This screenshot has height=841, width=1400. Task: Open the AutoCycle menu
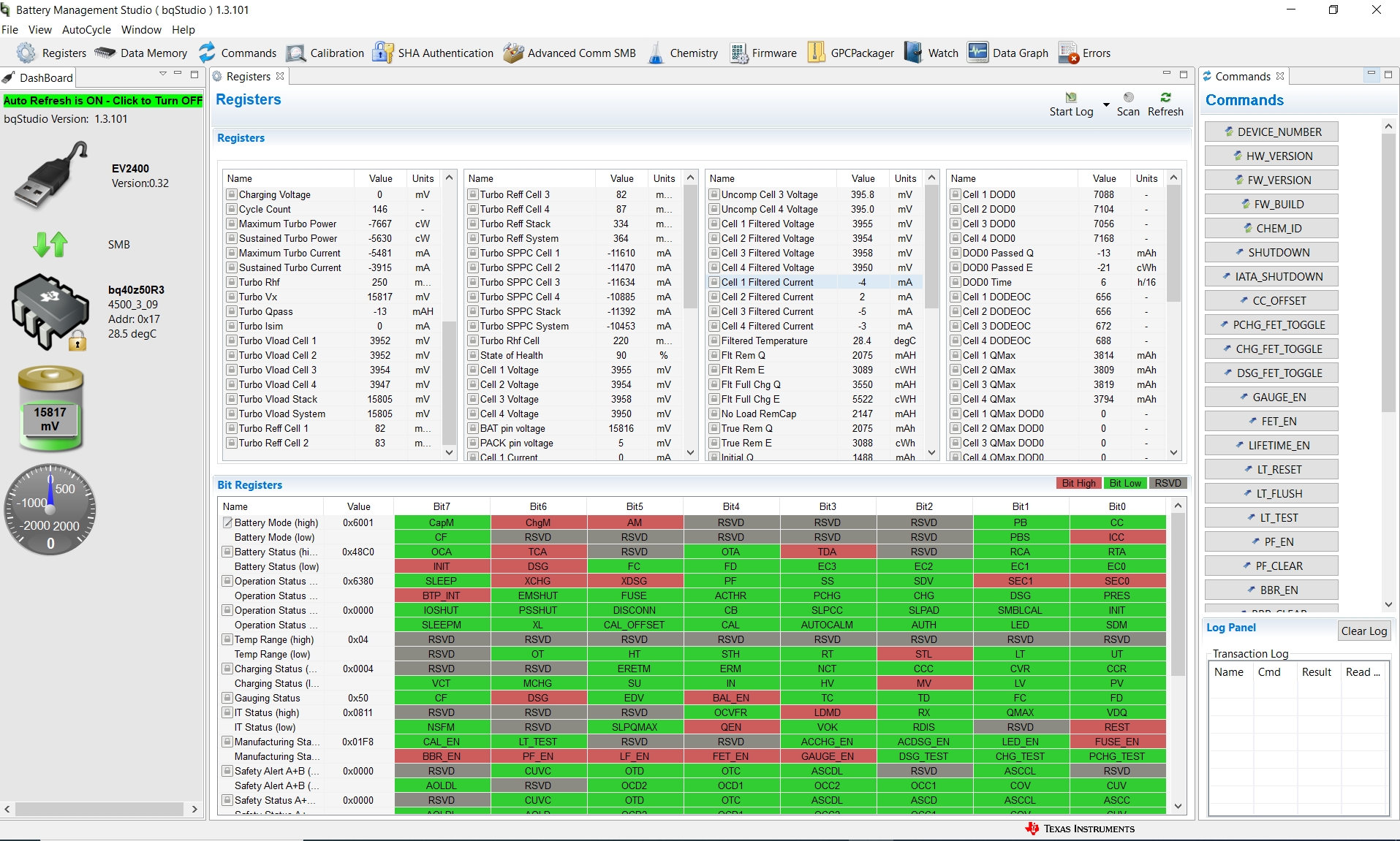pyautogui.click(x=86, y=30)
